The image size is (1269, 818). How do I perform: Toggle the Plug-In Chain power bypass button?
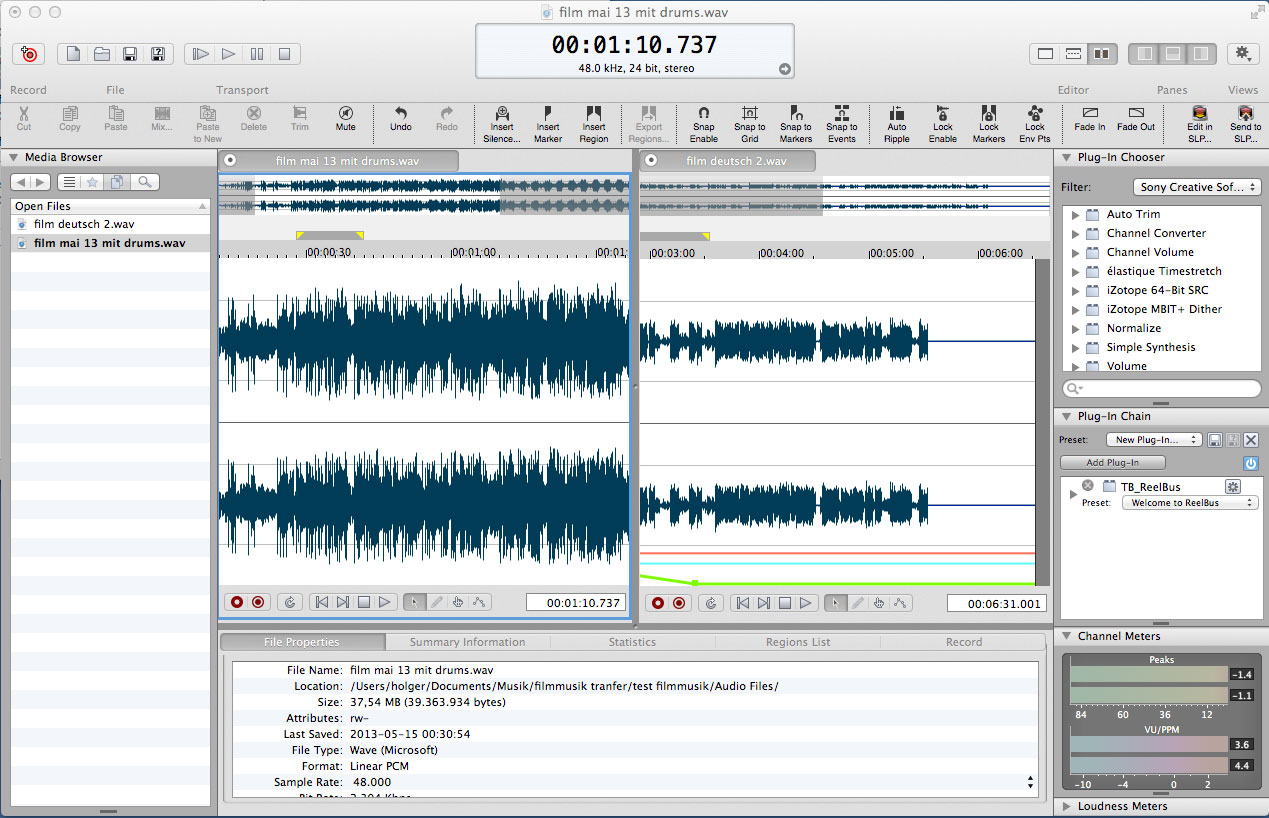[1250, 463]
